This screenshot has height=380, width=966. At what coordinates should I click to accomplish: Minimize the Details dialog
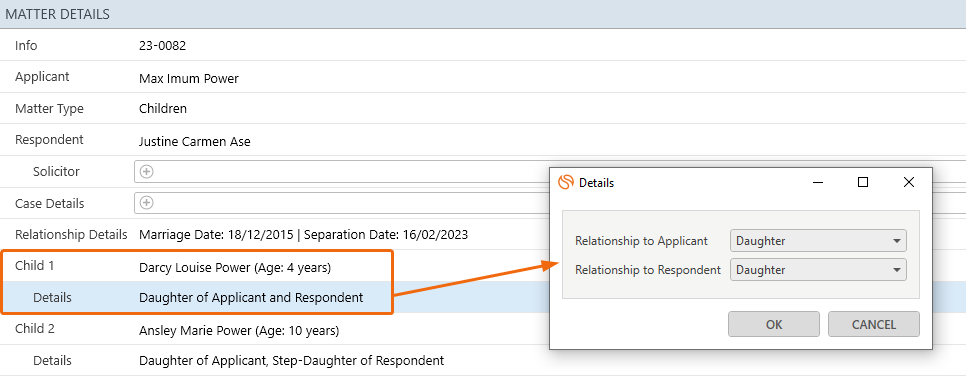tap(818, 183)
